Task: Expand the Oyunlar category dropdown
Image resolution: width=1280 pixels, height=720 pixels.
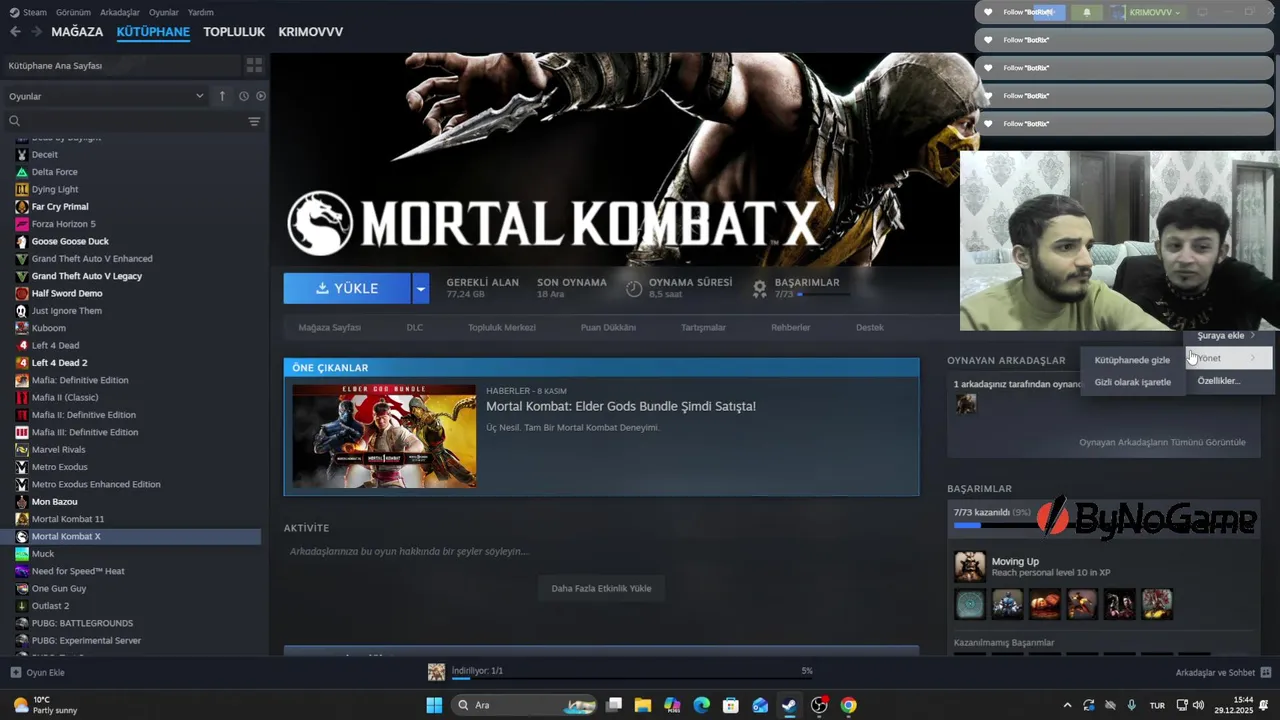Action: click(x=199, y=96)
